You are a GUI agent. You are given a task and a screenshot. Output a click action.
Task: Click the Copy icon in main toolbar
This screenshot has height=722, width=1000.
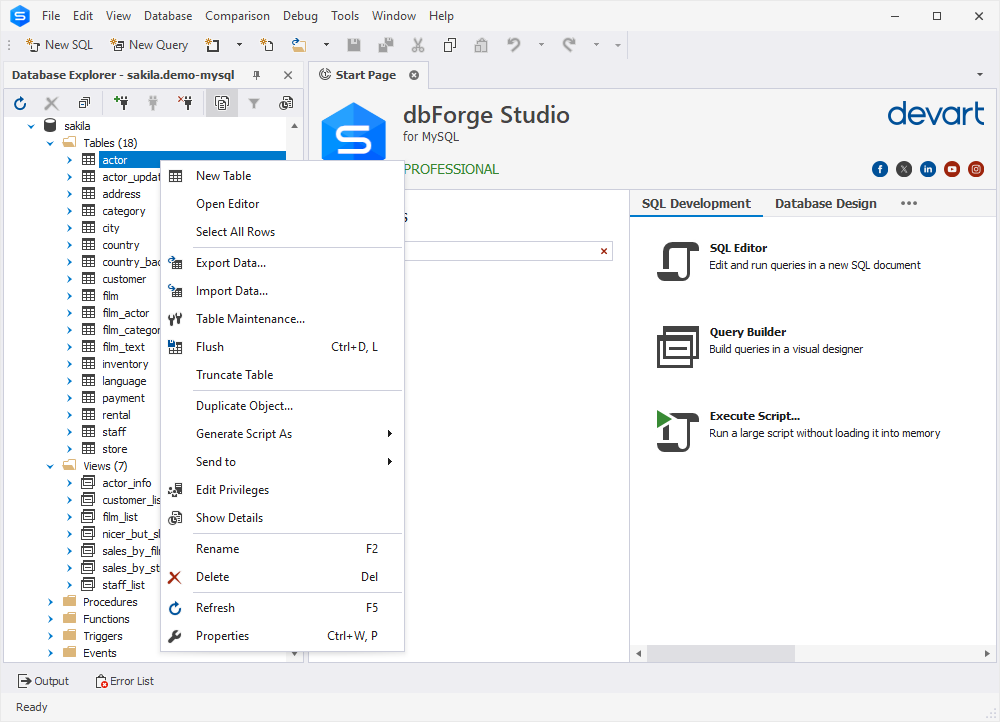coord(450,45)
